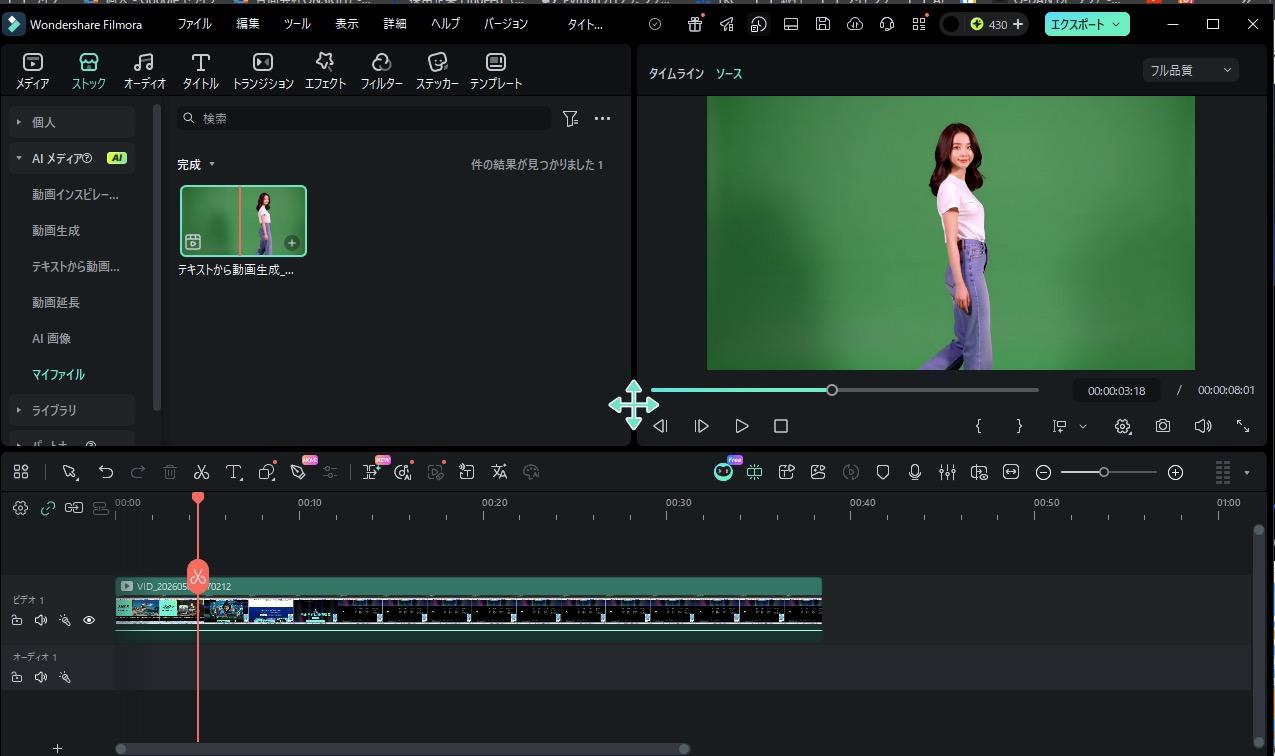Click the voiceover microphone icon
The width and height of the screenshot is (1275, 756).
click(x=914, y=472)
